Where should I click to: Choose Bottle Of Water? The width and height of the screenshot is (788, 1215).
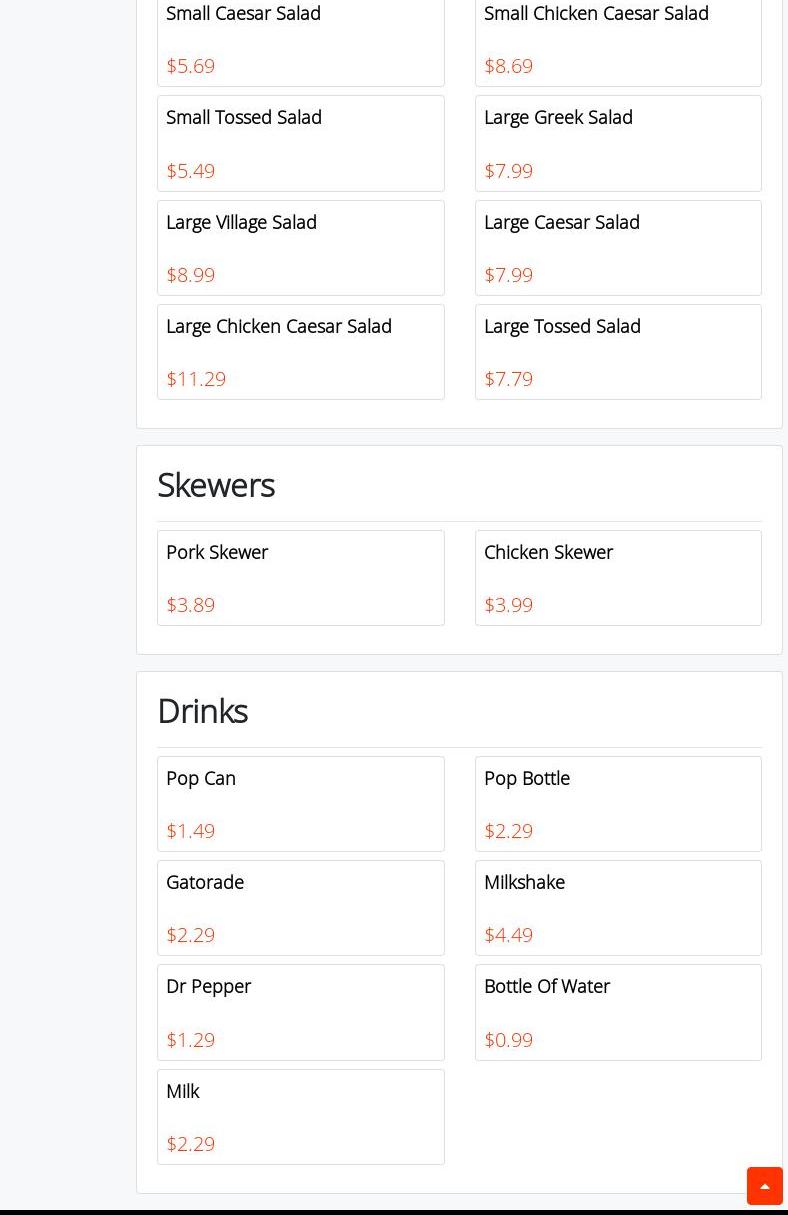tap(618, 1012)
